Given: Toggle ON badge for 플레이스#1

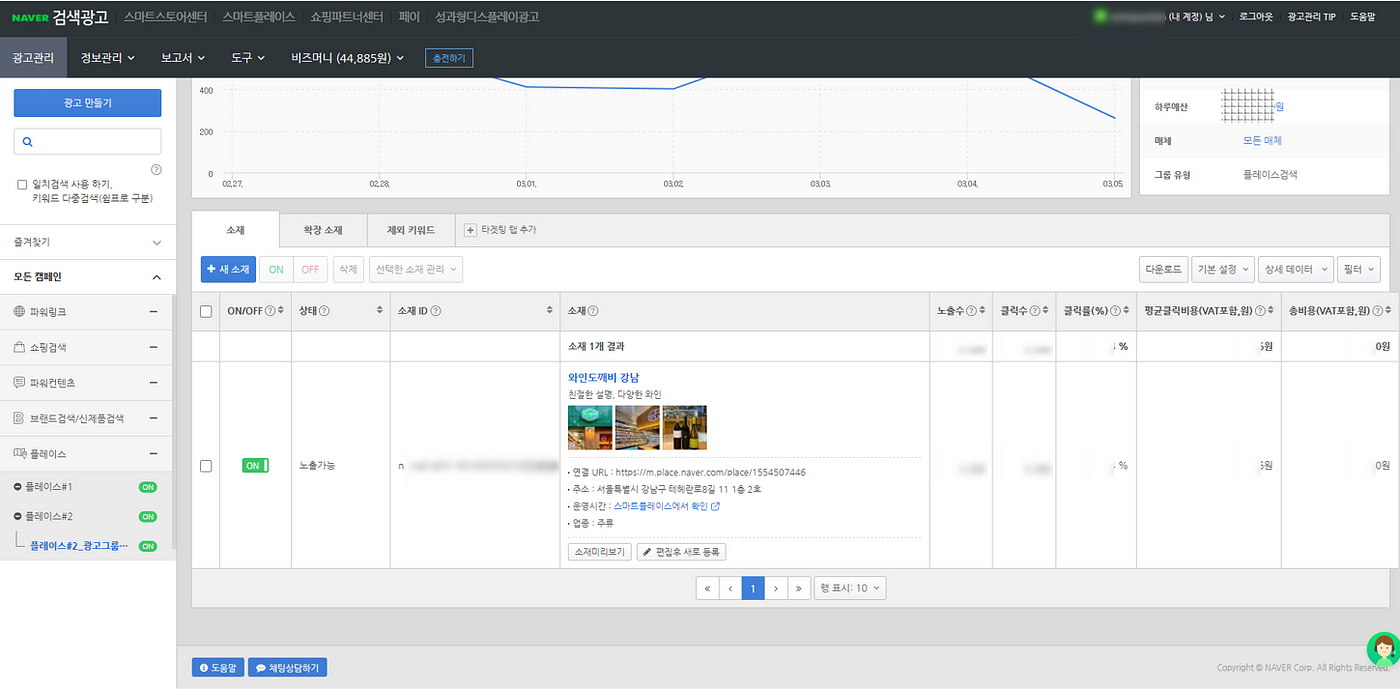Looking at the screenshot, I should (148, 487).
